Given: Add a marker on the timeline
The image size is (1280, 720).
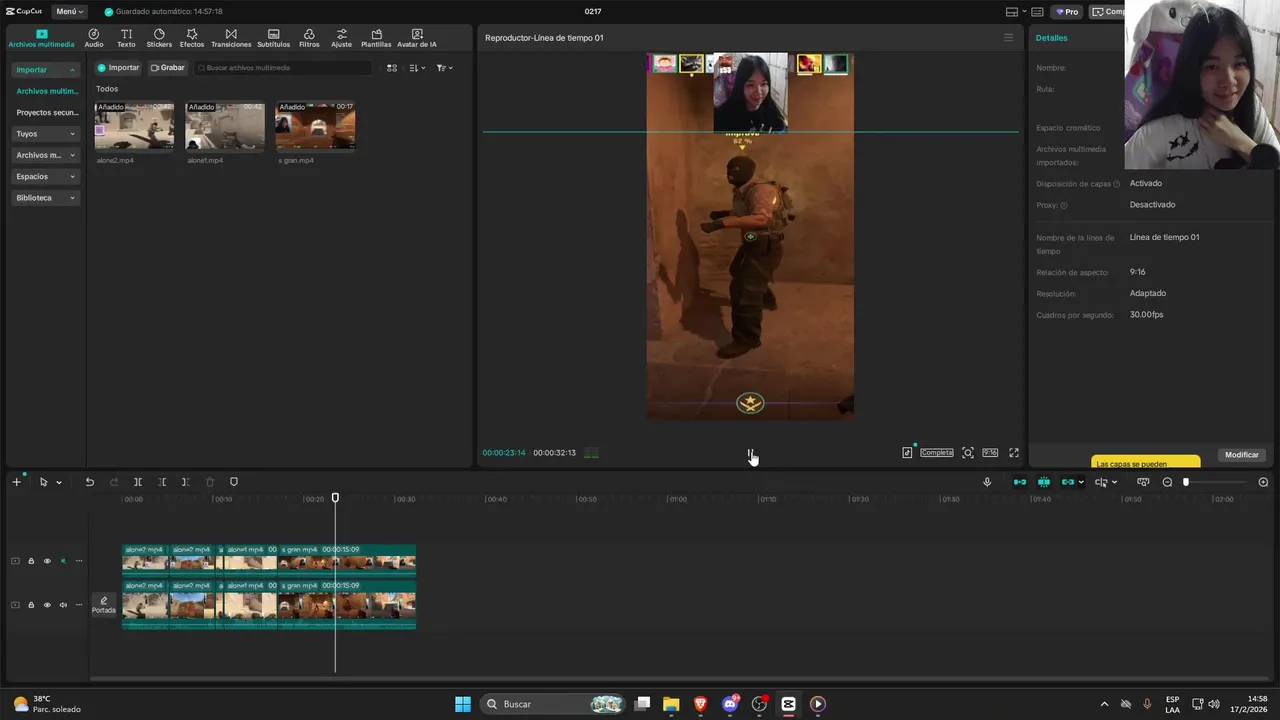Looking at the screenshot, I should pos(234,482).
